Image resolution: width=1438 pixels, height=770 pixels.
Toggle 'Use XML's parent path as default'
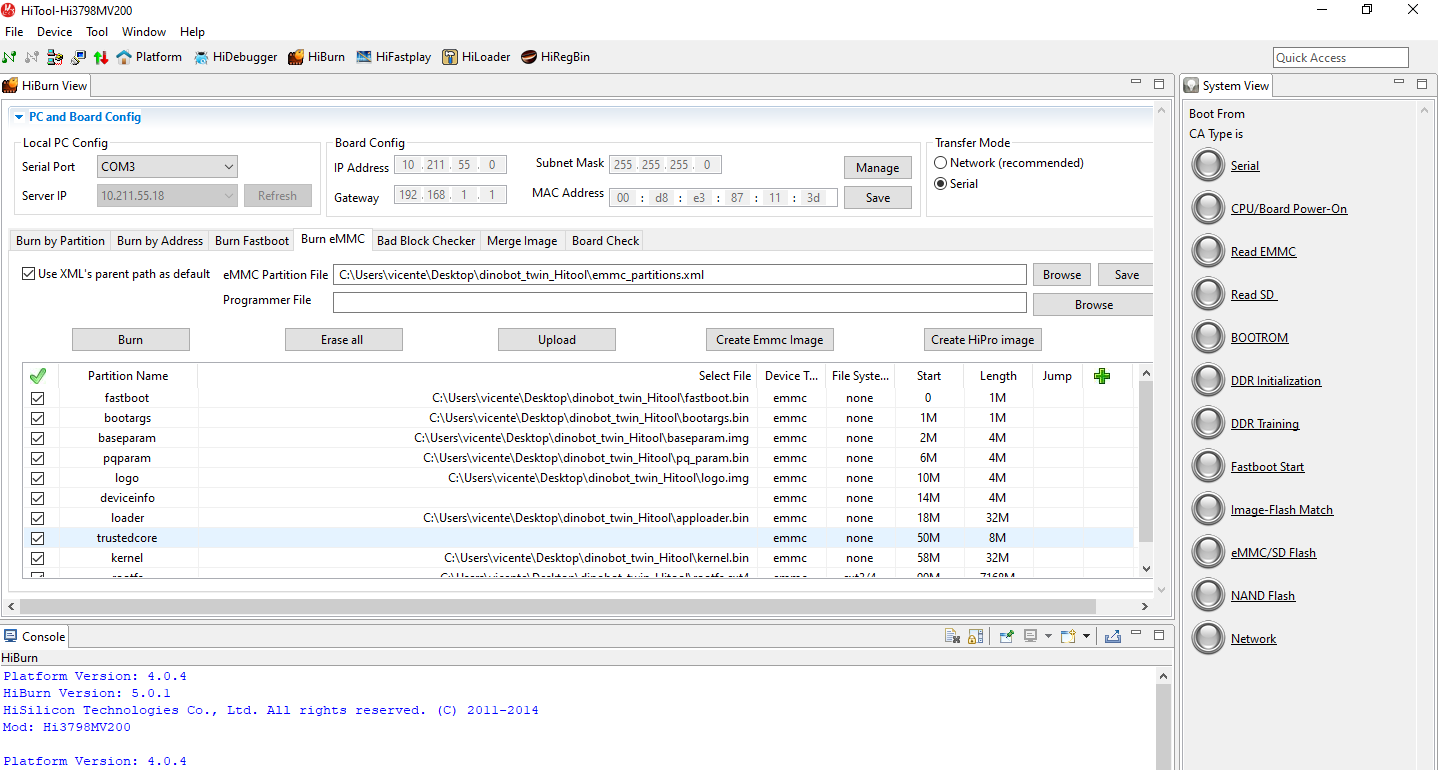pyautogui.click(x=27, y=274)
